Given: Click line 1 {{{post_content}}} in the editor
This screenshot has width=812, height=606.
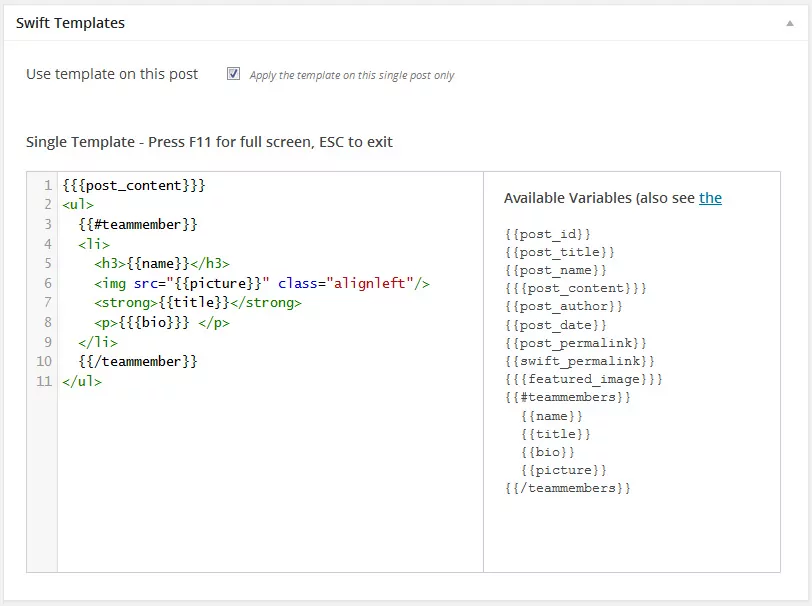Looking at the screenshot, I should pyautogui.click(x=134, y=185).
